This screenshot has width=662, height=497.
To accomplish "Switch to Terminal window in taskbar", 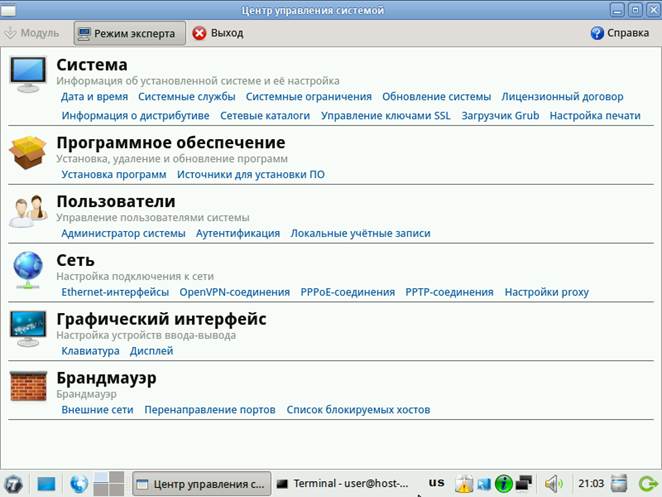I will tap(345, 484).
